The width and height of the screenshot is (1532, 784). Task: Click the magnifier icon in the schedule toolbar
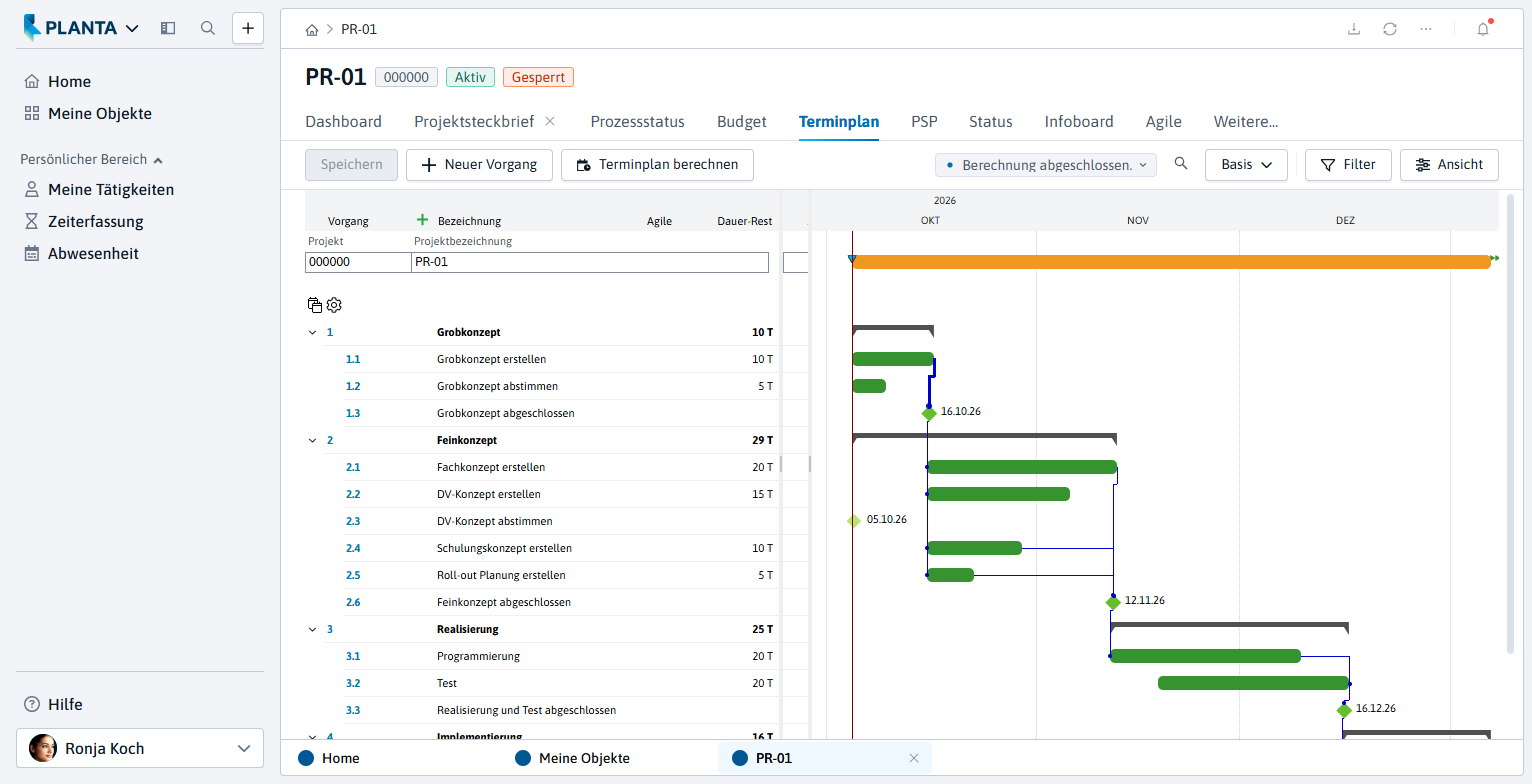click(1181, 164)
